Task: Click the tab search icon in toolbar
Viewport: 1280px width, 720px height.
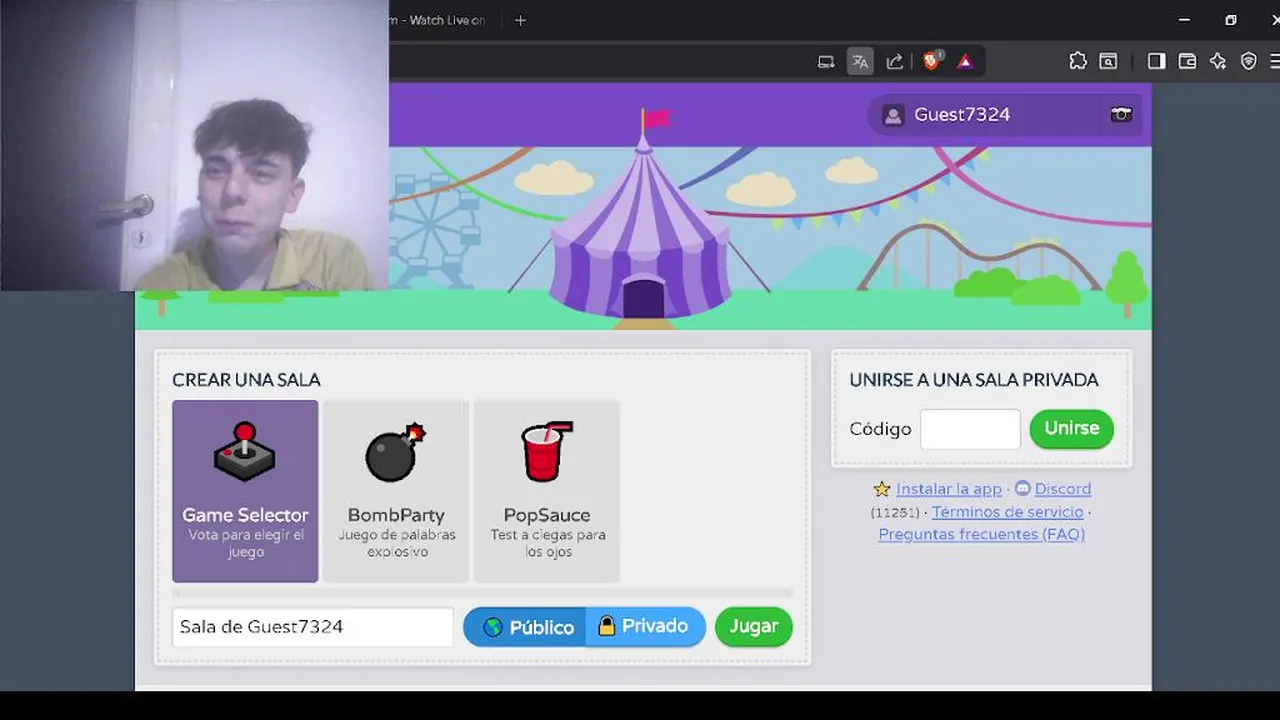Action: [x=1108, y=61]
